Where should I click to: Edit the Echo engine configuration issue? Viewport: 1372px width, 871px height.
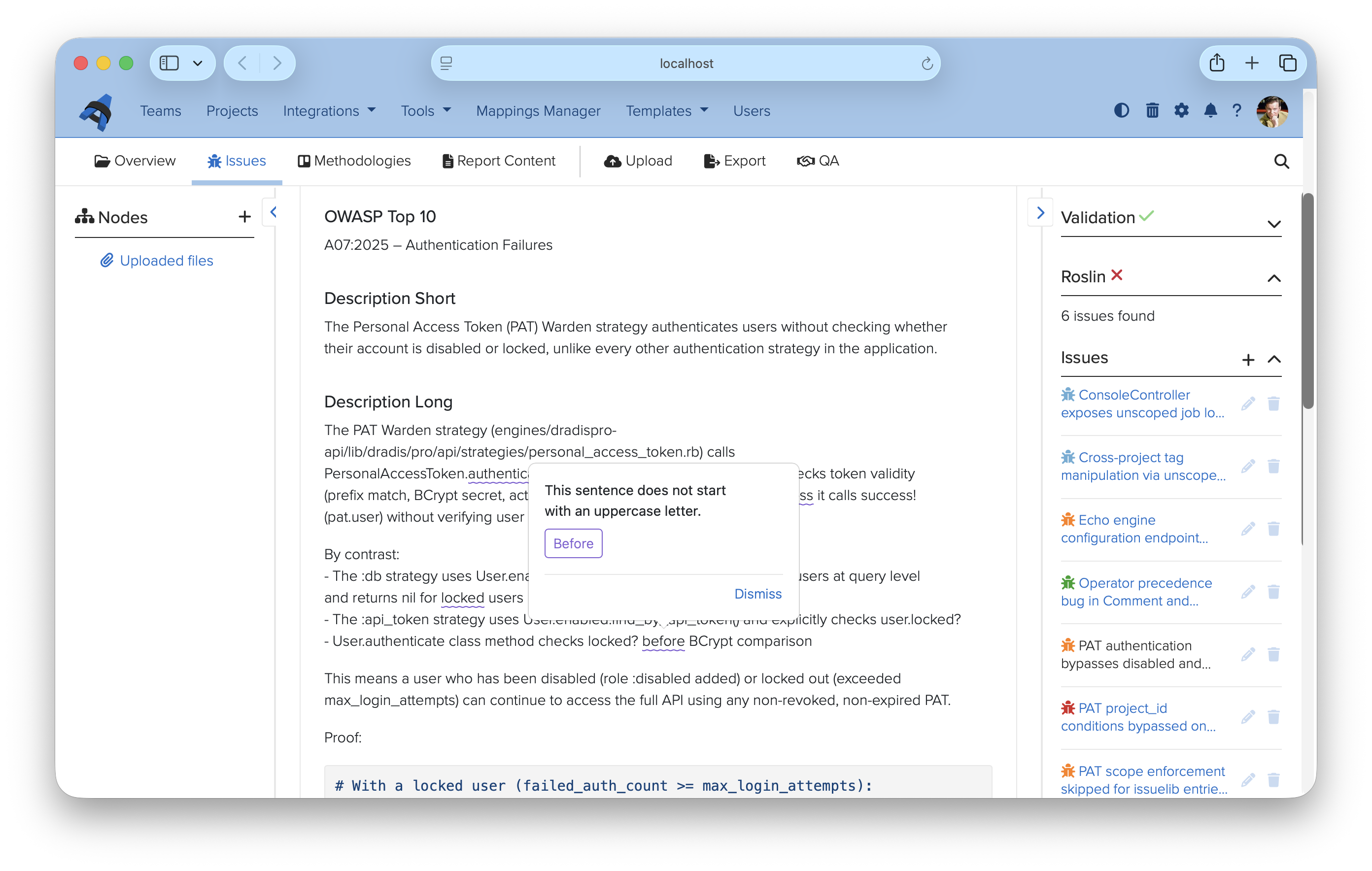click(1248, 529)
